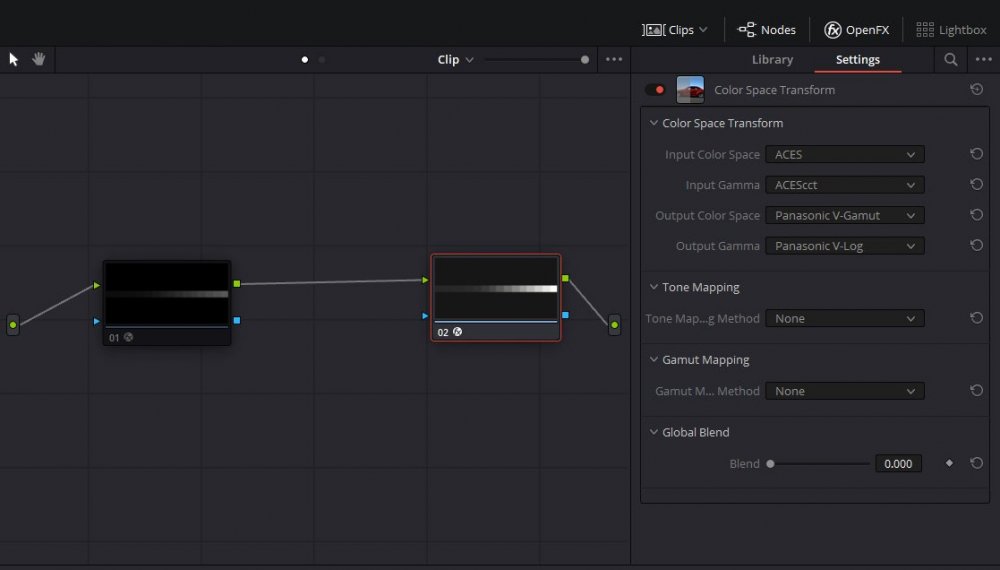Open the Output Gamma Panasonic V-Log dropdown
The height and width of the screenshot is (570, 1000).
[844, 246]
